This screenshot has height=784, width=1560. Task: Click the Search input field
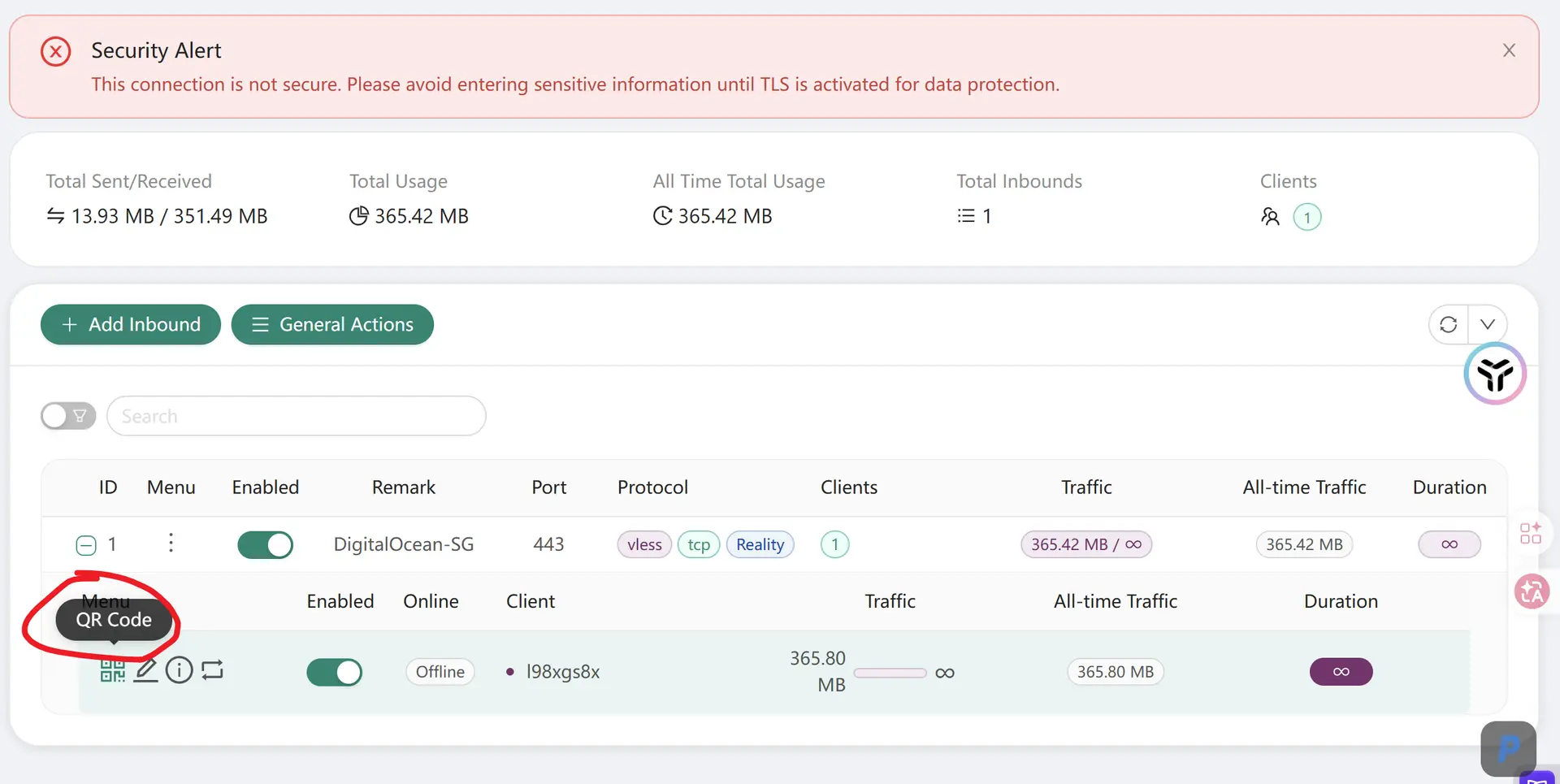pyautogui.click(x=297, y=416)
